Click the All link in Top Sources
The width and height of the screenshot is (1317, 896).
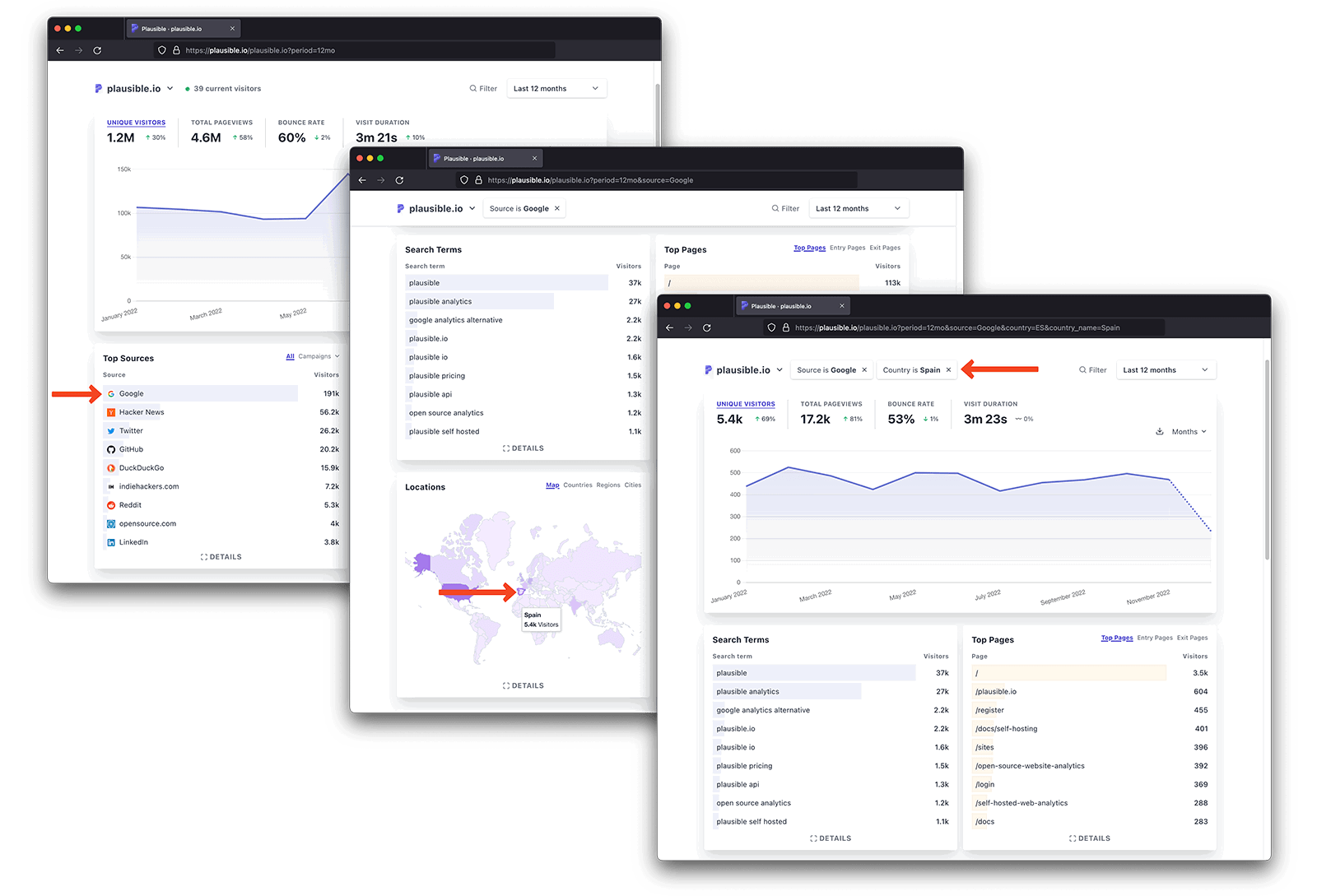(x=290, y=356)
